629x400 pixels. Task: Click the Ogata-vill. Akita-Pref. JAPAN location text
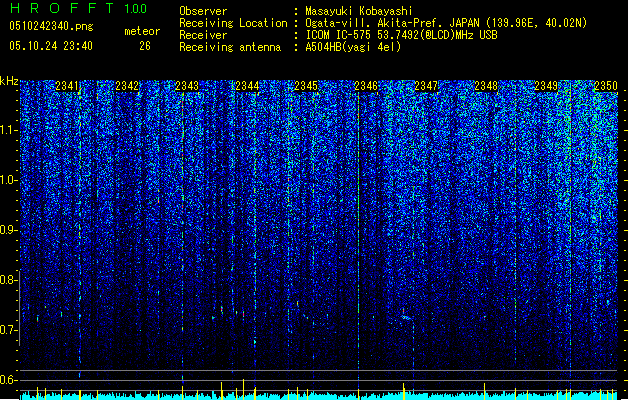point(446,23)
